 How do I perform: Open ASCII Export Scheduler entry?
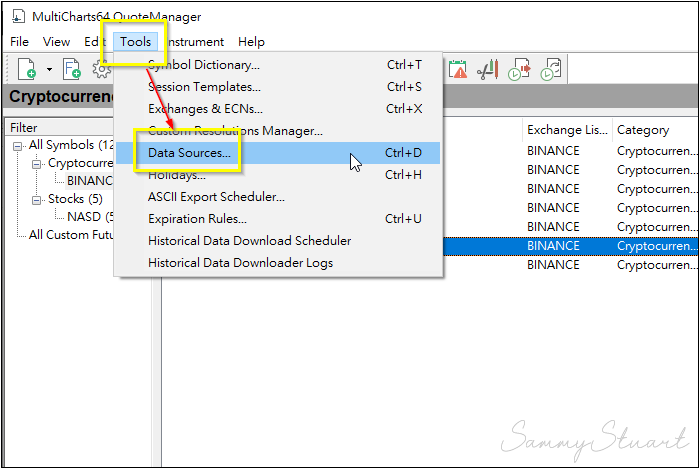(x=278, y=197)
